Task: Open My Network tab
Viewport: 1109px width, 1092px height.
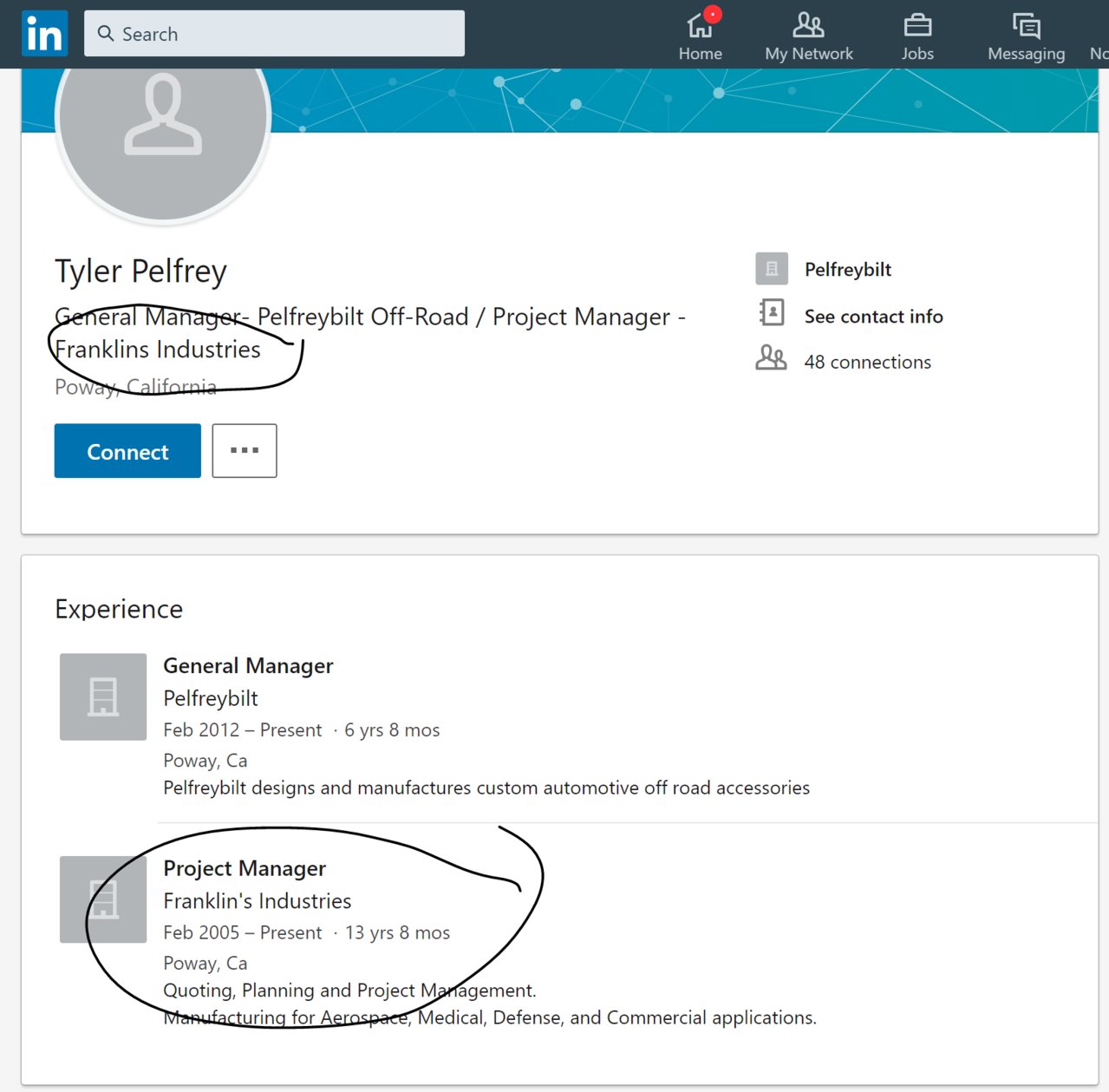Action: (808, 37)
